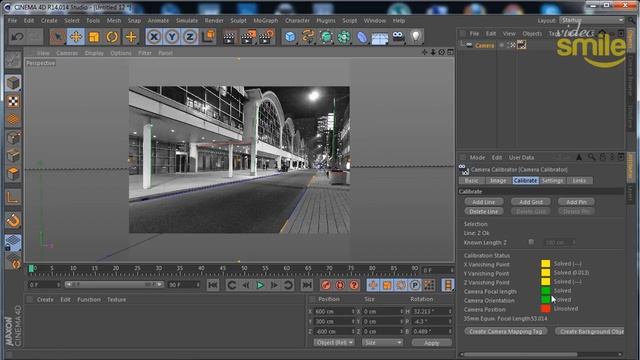Toggle the Y axis lock

172,37
